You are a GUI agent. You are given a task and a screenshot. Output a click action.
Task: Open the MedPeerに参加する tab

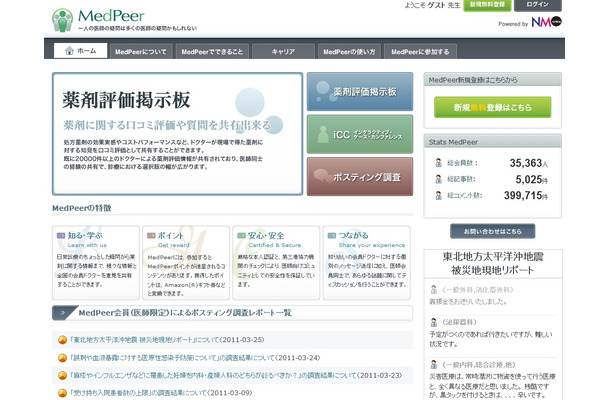pos(420,51)
